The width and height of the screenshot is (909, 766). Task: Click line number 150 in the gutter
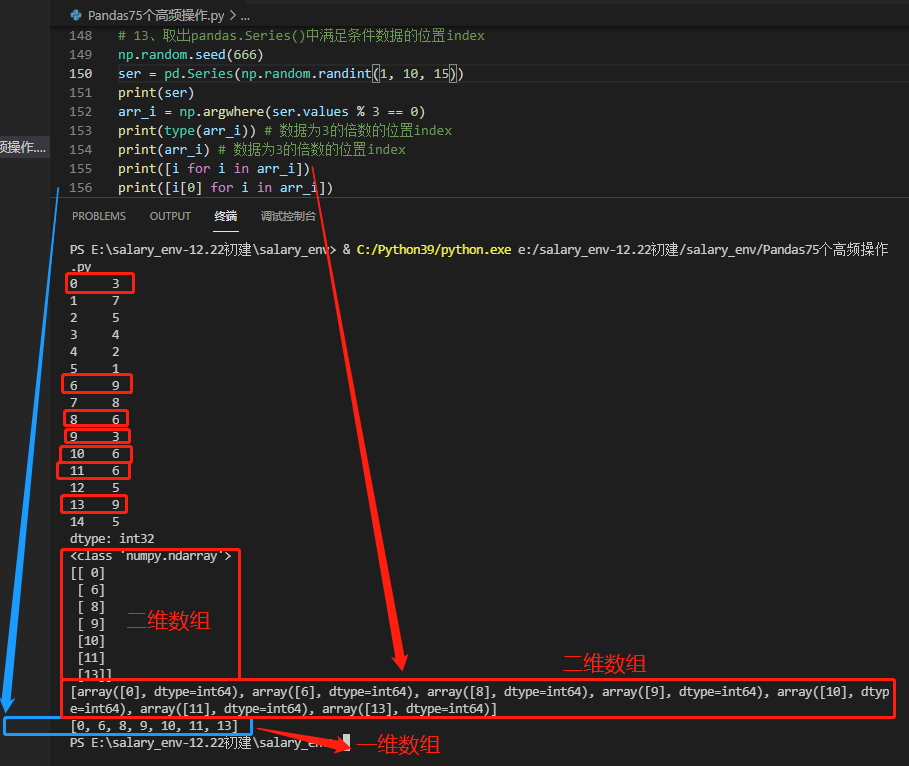click(x=81, y=74)
